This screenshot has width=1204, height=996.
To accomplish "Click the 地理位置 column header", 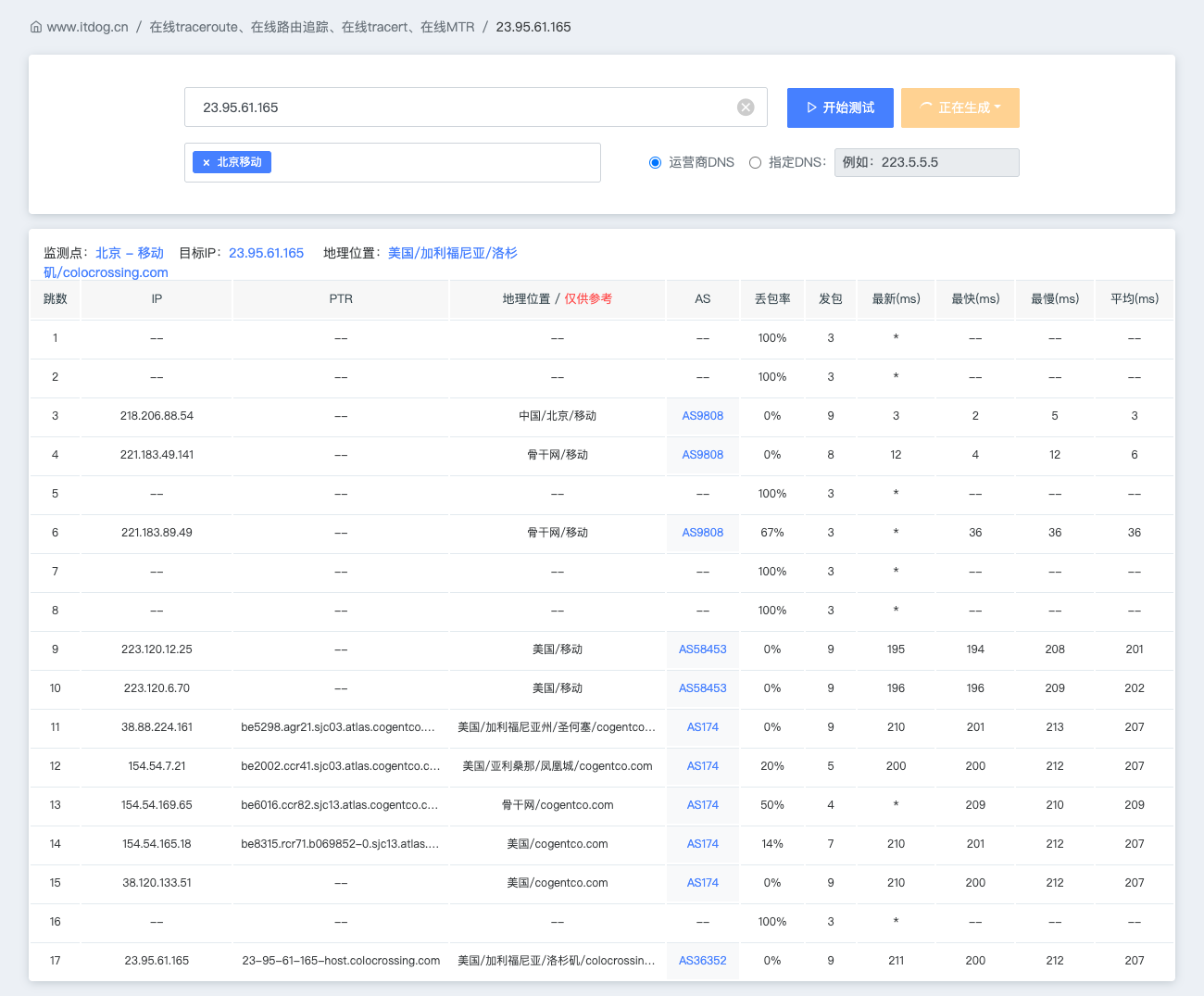I will pos(558,299).
